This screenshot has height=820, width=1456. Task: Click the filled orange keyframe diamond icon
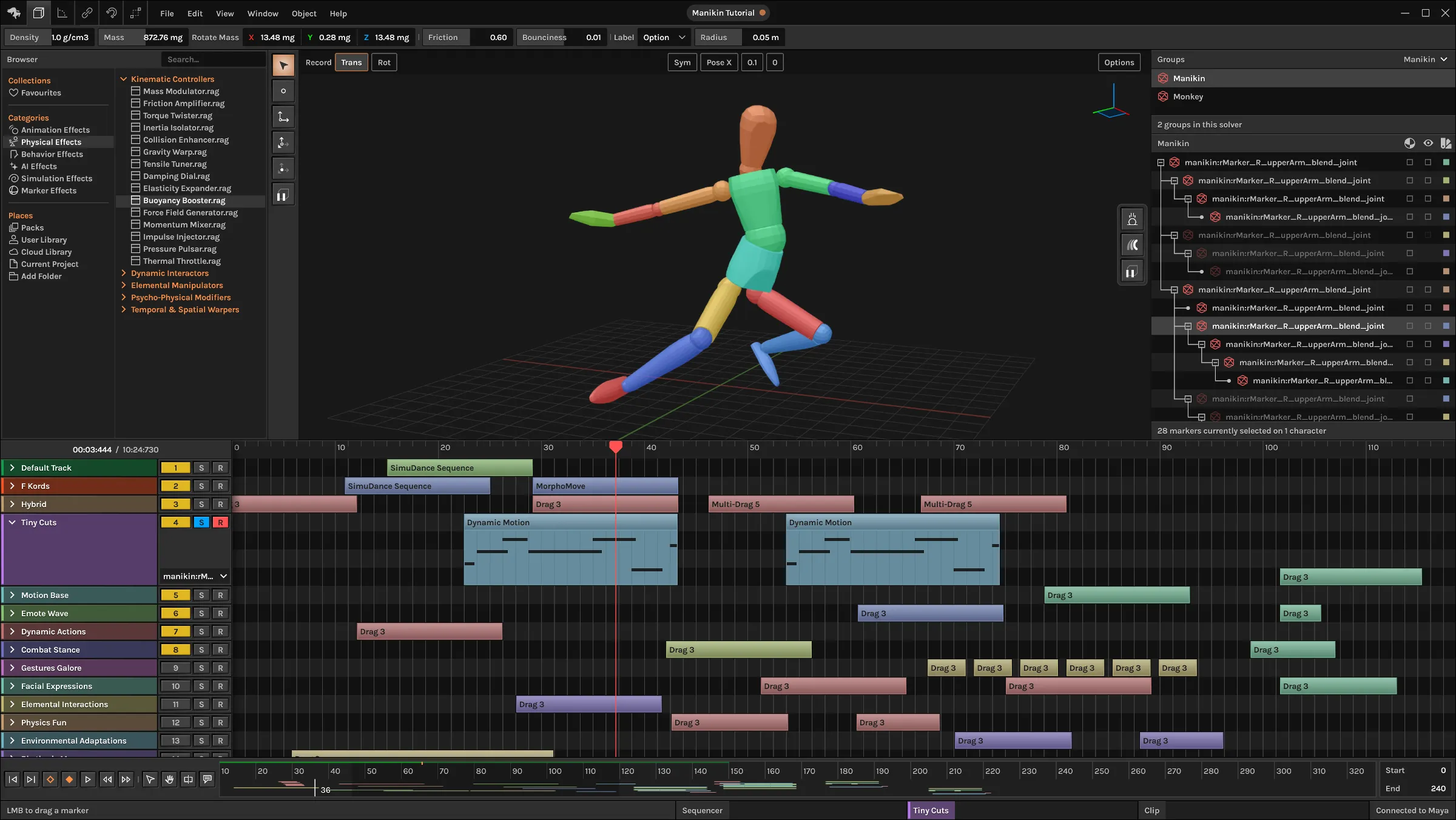69,779
